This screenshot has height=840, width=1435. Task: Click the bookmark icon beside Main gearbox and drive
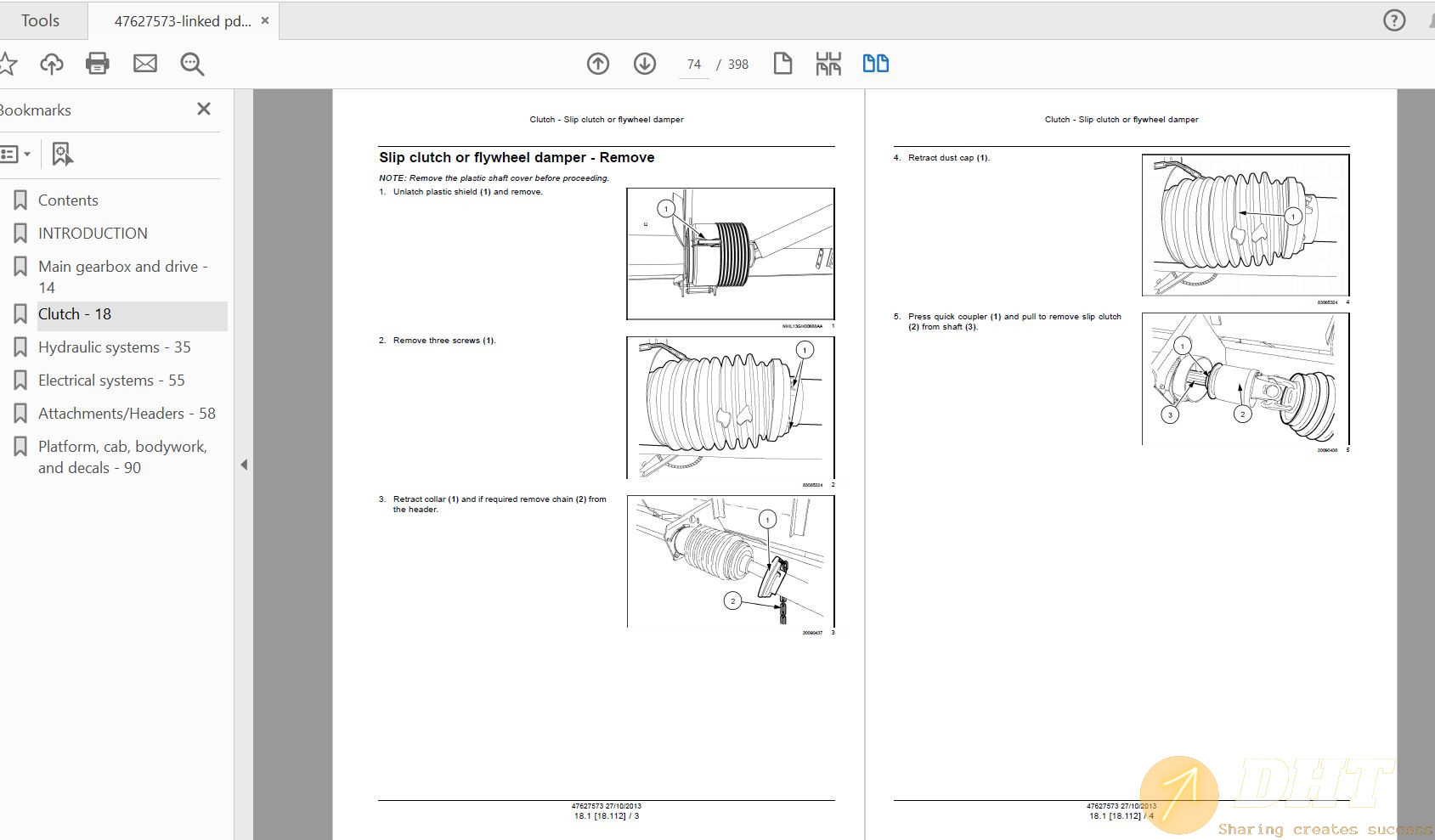20,267
